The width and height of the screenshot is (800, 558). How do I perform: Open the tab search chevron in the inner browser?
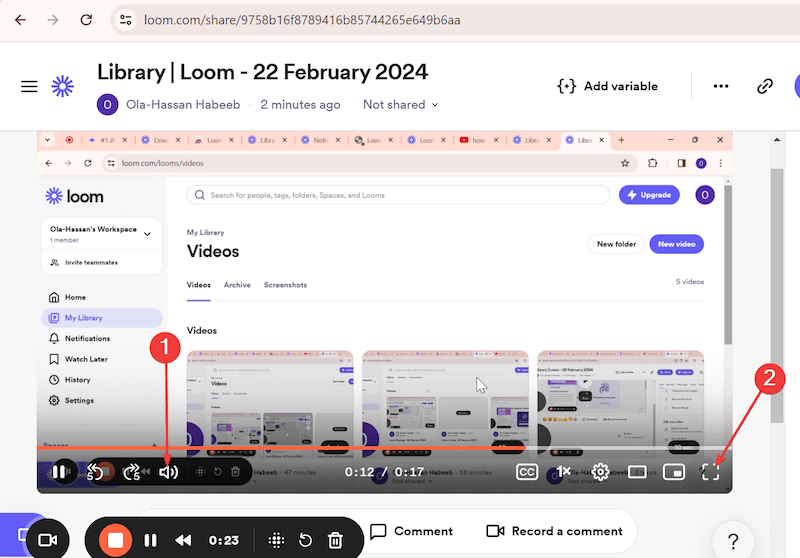47,140
